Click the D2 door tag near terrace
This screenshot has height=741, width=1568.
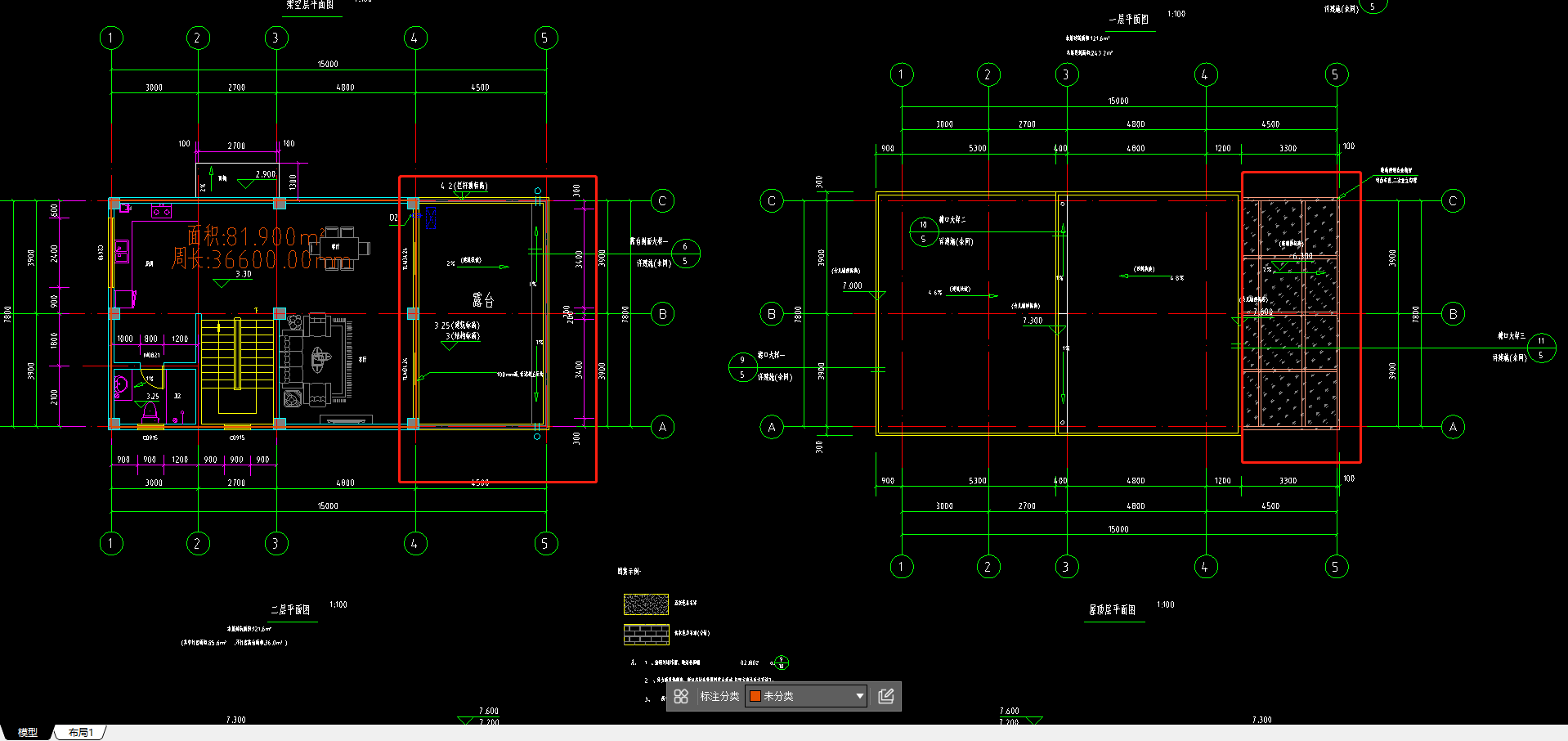(393, 218)
